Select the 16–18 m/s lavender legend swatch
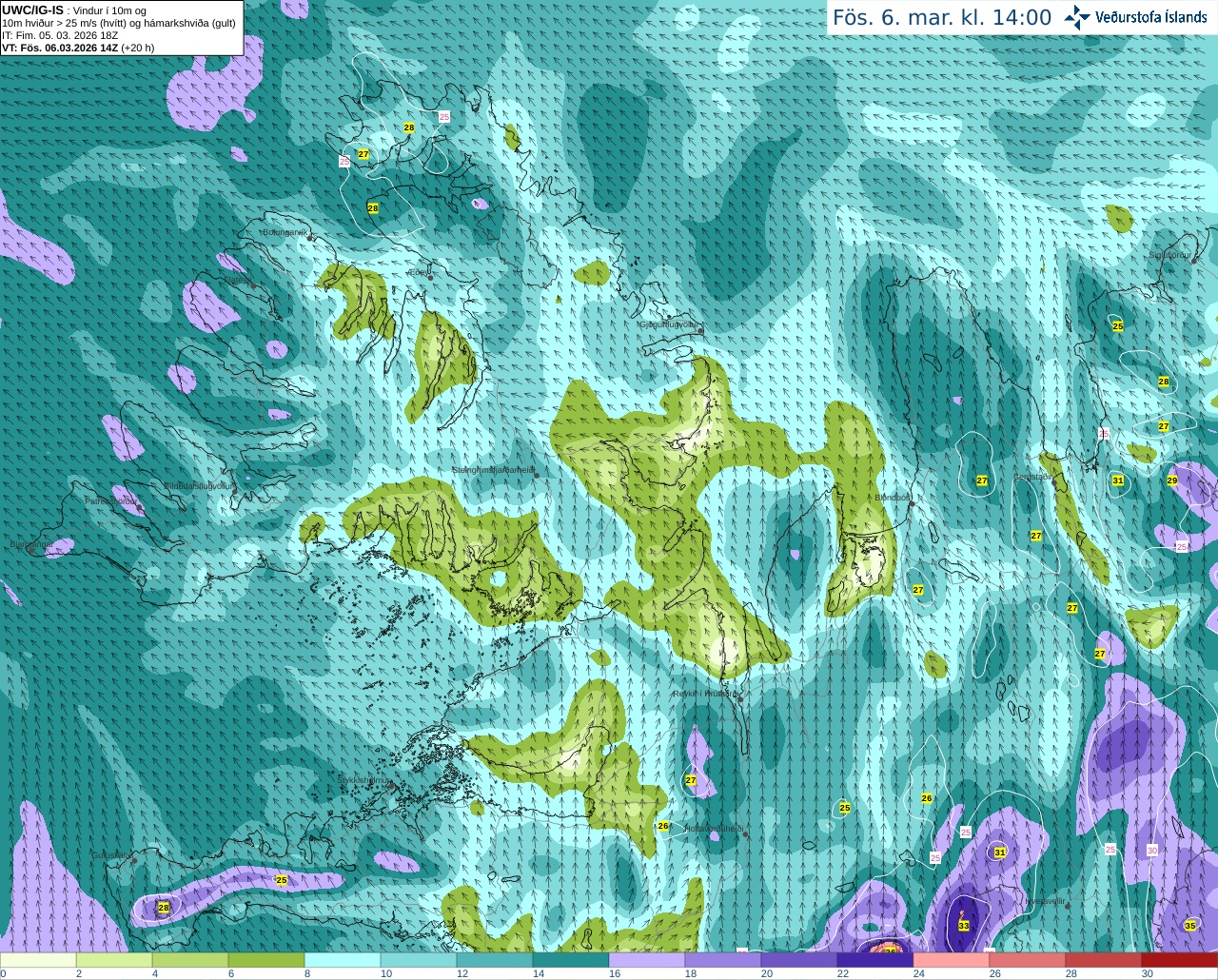The image size is (1218, 980). [647, 960]
